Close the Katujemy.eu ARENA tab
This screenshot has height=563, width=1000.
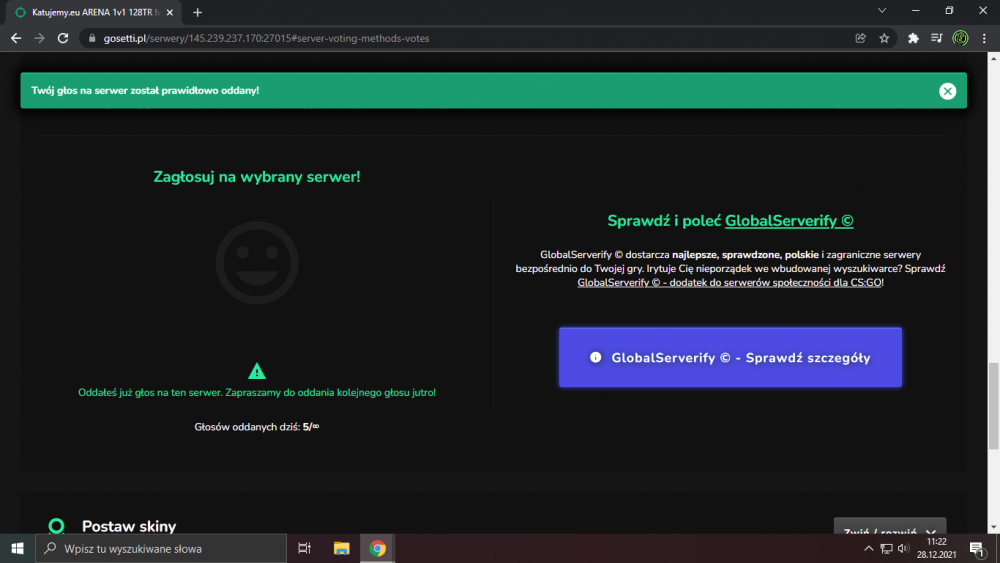pos(170,12)
